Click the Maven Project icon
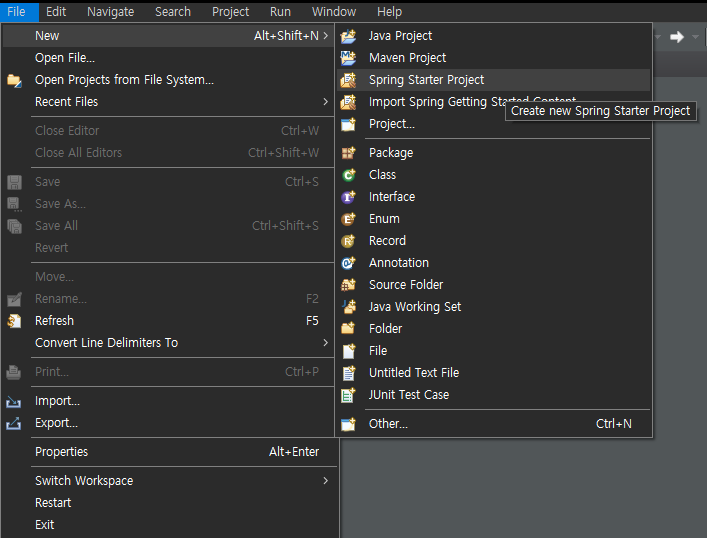Screen dimensions: 707x538 (x=348, y=58)
